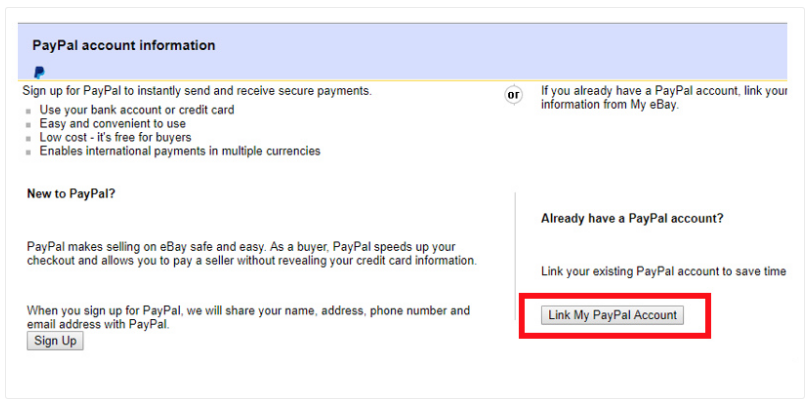
Task: Click the 'or' circle separator label
Action: click(513, 95)
